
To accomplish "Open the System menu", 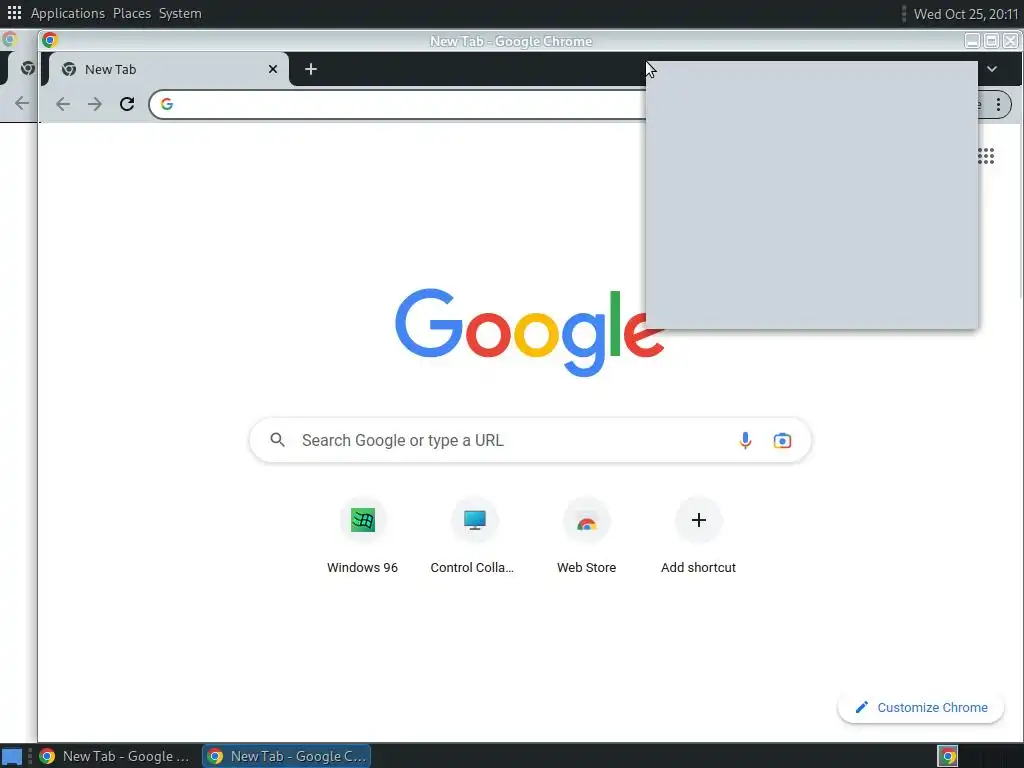I will click(x=180, y=13).
